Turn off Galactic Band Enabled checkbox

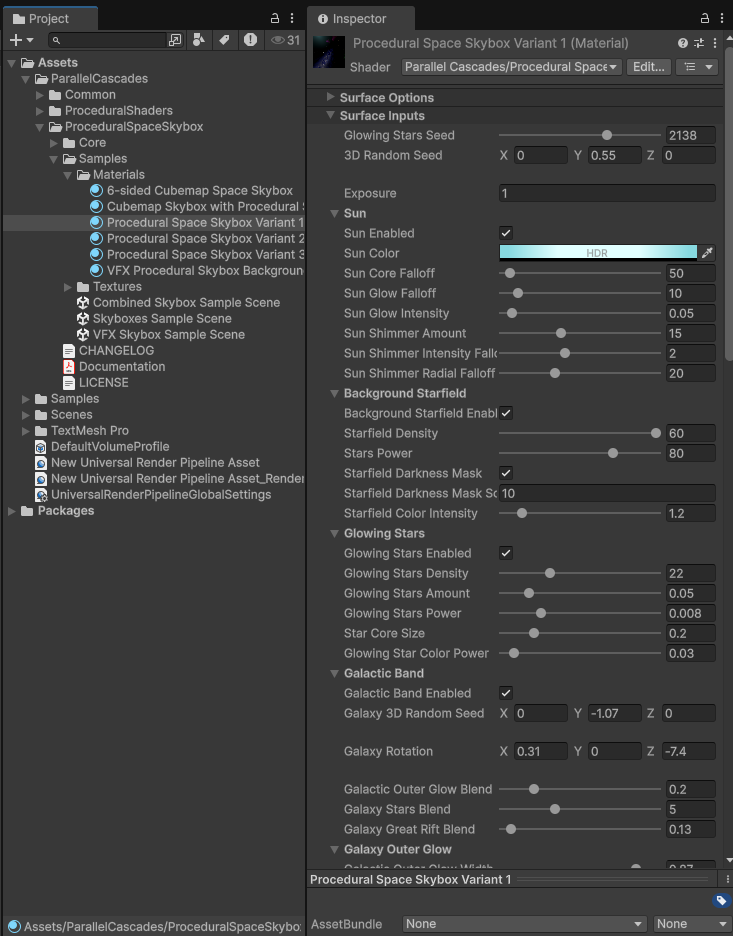pos(506,693)
